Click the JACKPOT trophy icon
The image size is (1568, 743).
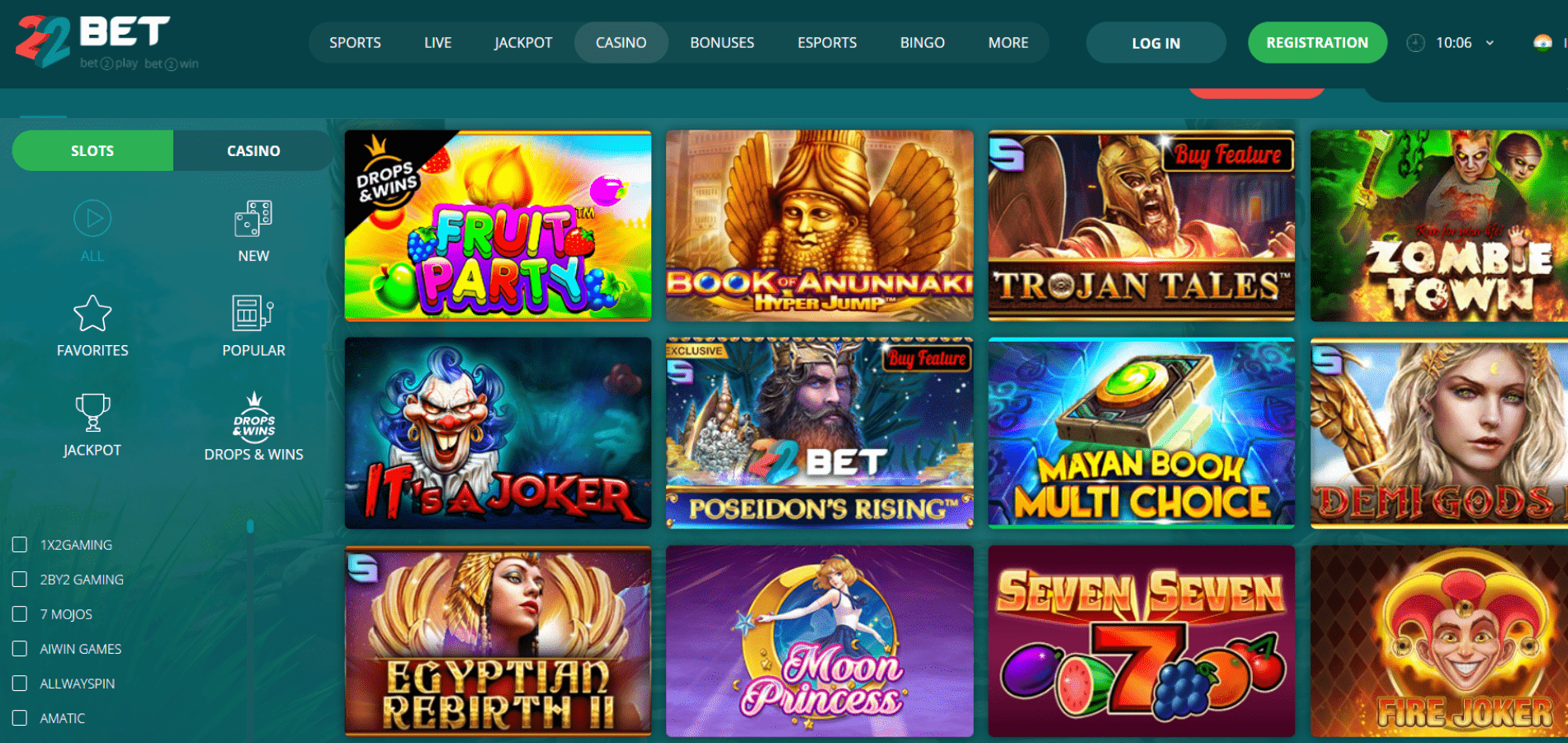(92, 412)
